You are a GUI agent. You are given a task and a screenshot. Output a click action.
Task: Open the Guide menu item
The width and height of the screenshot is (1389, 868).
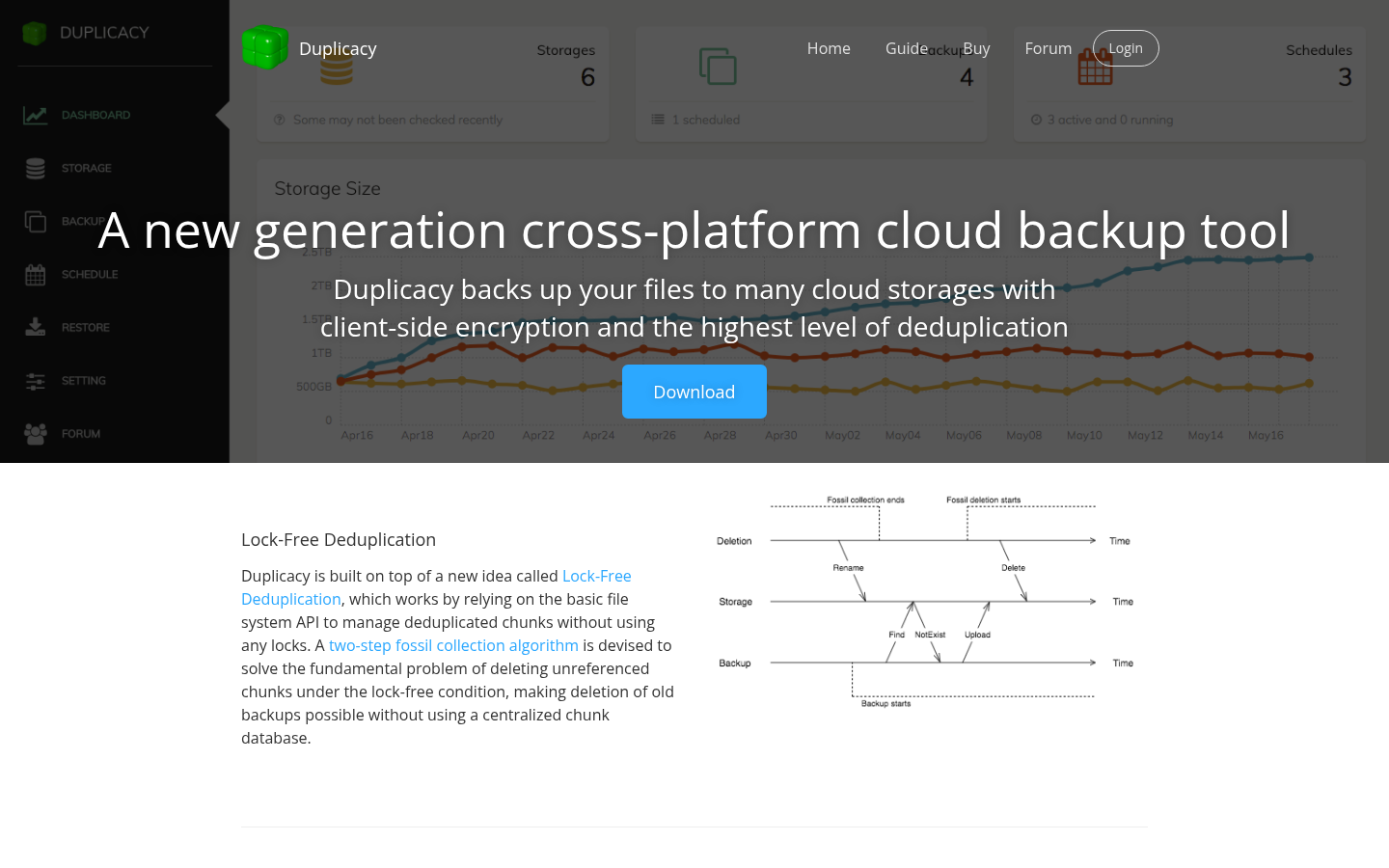(x=907, y=48)
